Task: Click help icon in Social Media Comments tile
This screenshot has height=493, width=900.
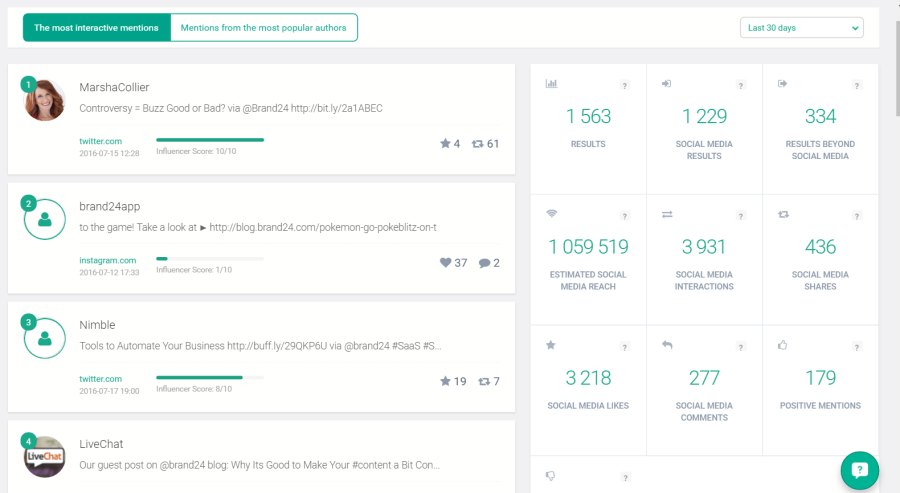Action: (x=740, y=347)
